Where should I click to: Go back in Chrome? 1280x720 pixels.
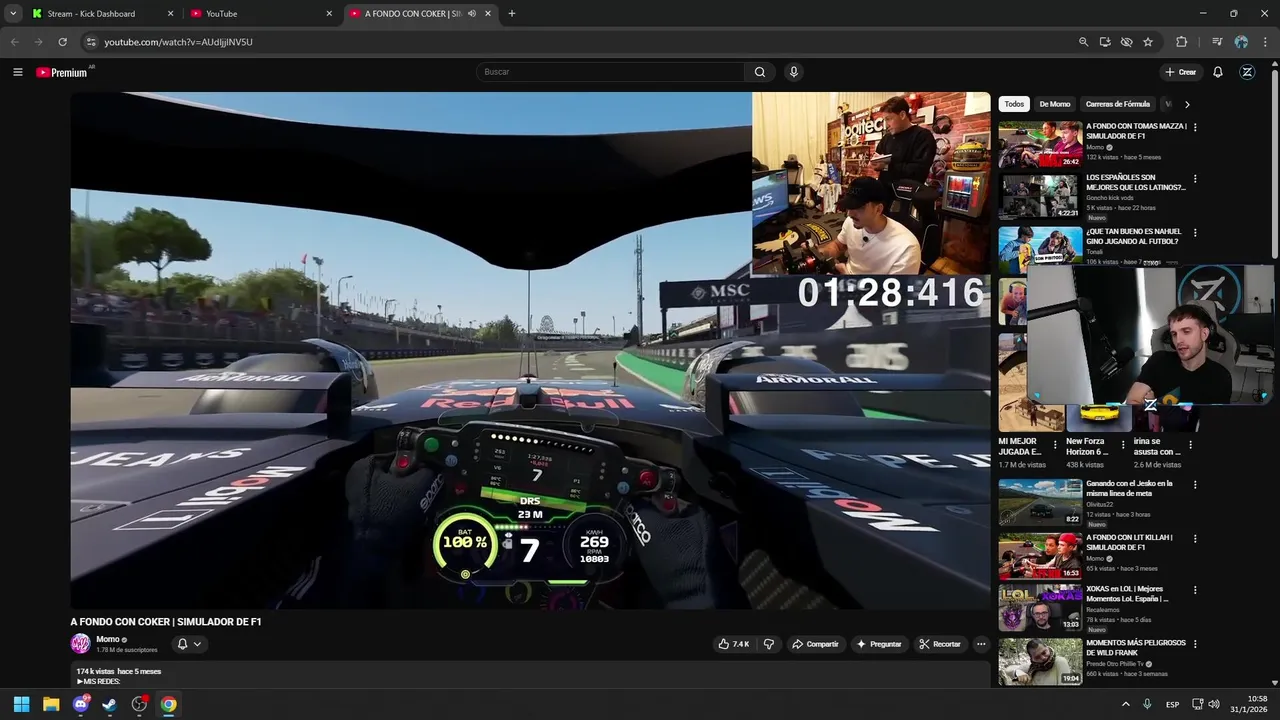click(14, 42)
